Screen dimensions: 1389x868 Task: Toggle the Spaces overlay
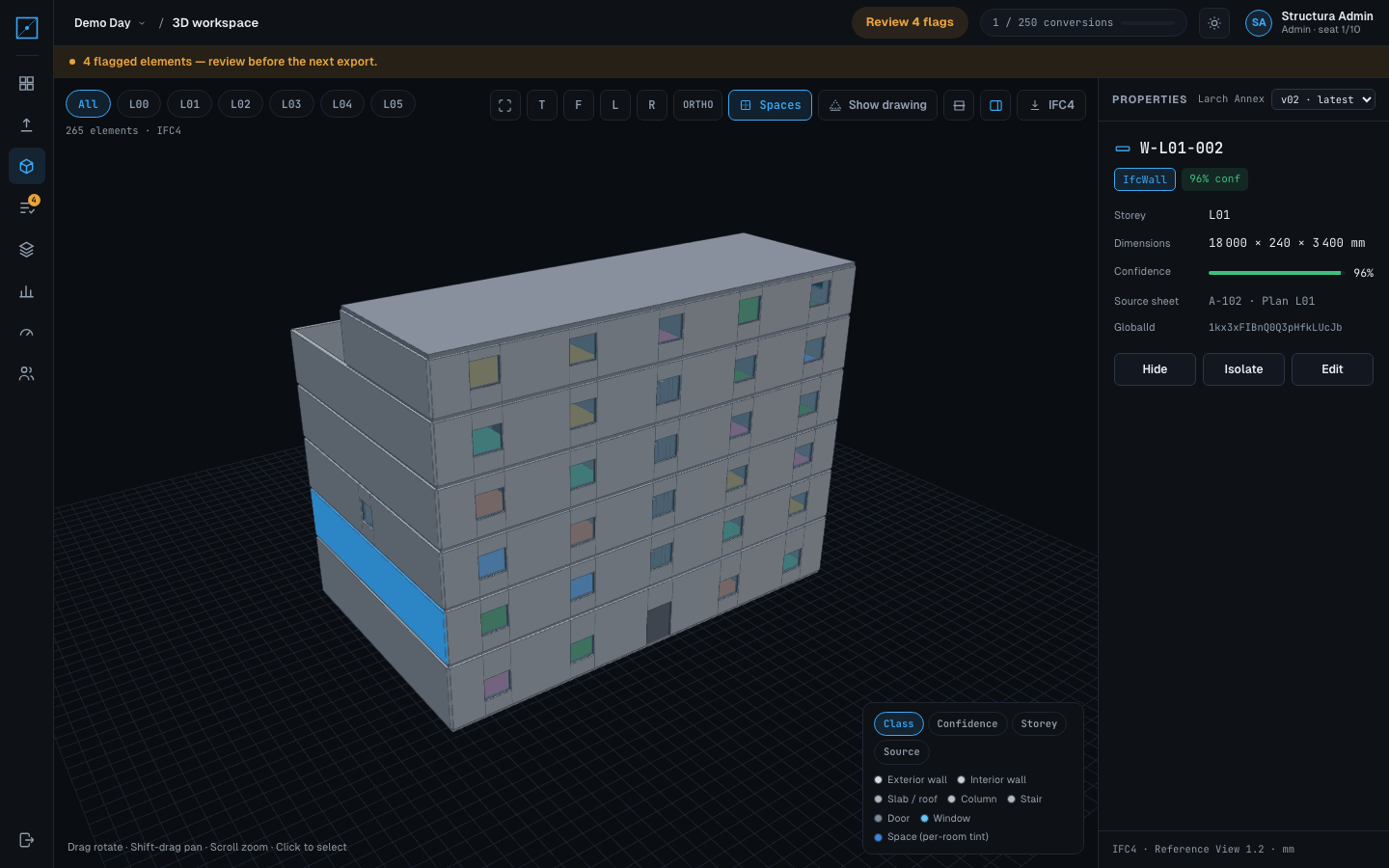(x=770, y=105)
